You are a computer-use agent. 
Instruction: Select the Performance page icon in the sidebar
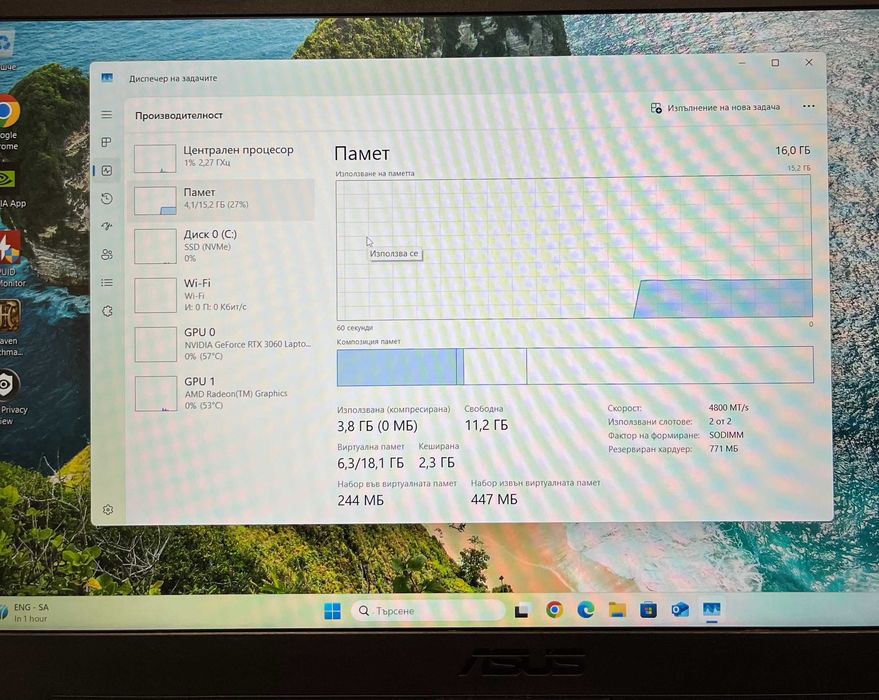point(107,170)
